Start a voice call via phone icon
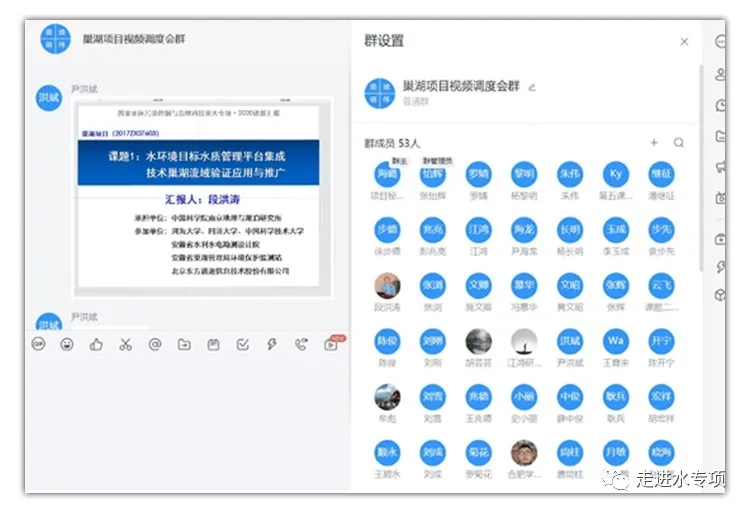The width and height of the screenshot is (750, 512). pos(301,344)
